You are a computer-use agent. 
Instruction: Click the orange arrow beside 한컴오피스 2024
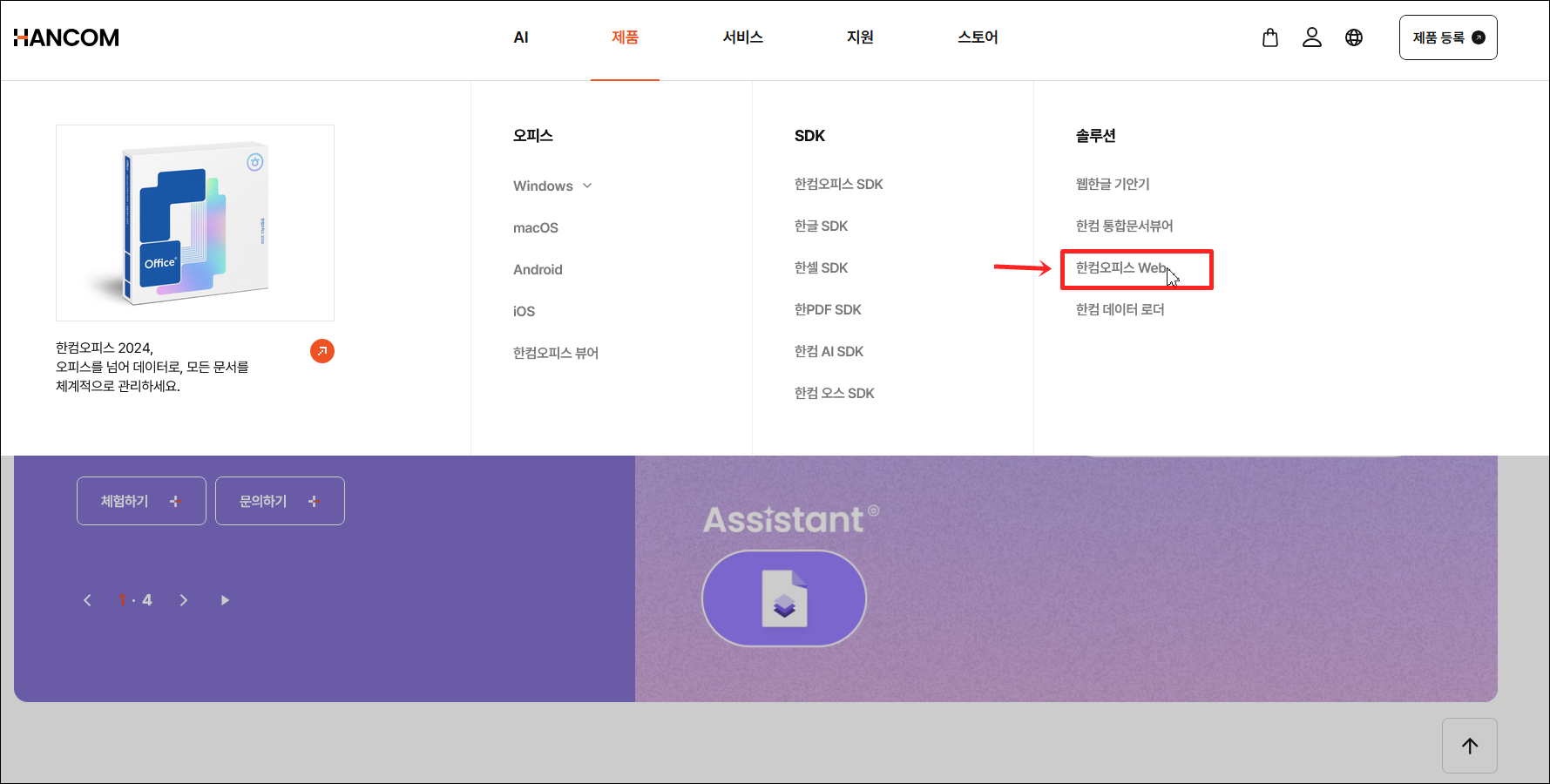(x=322, y=351)
